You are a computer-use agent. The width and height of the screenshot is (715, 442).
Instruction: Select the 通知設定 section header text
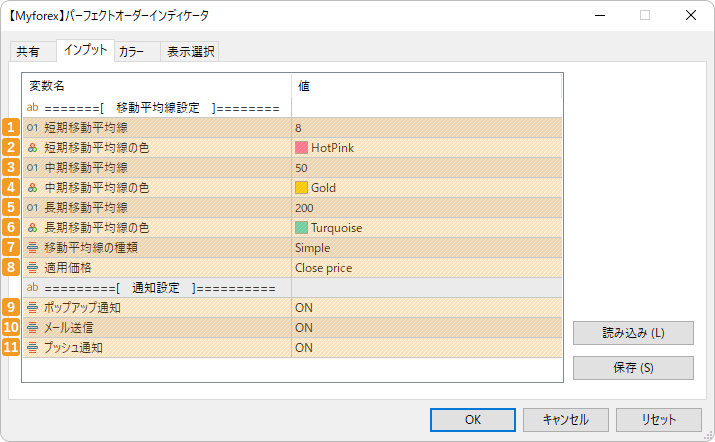160,288
